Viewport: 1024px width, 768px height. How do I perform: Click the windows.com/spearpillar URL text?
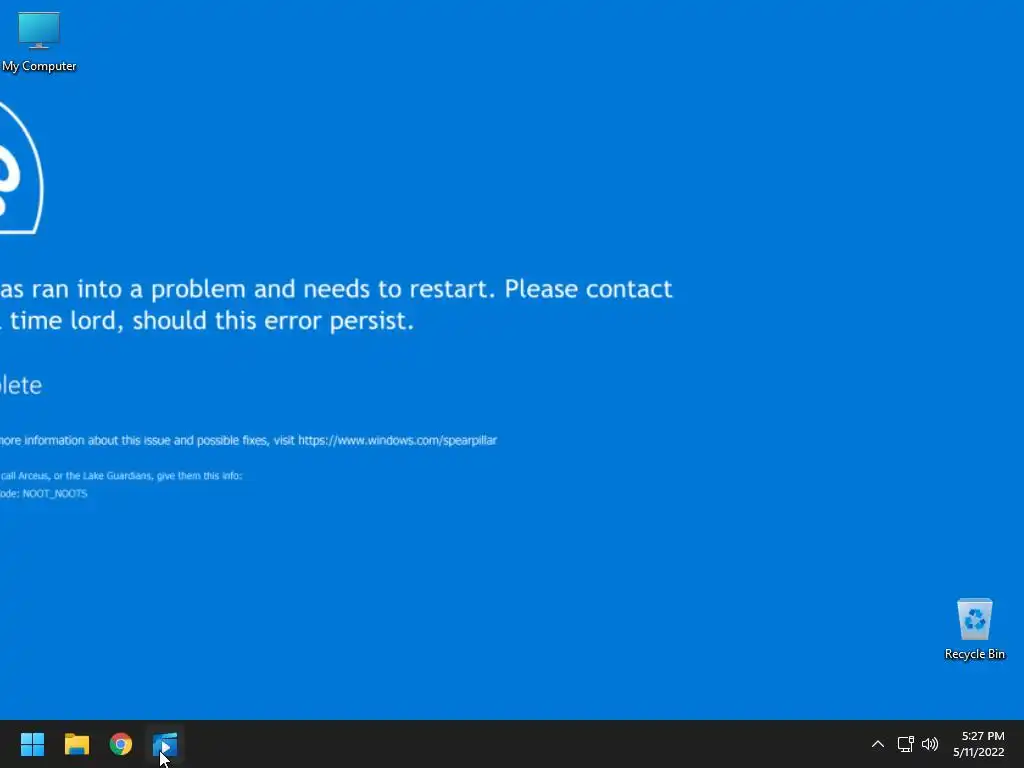pos(398,440)
